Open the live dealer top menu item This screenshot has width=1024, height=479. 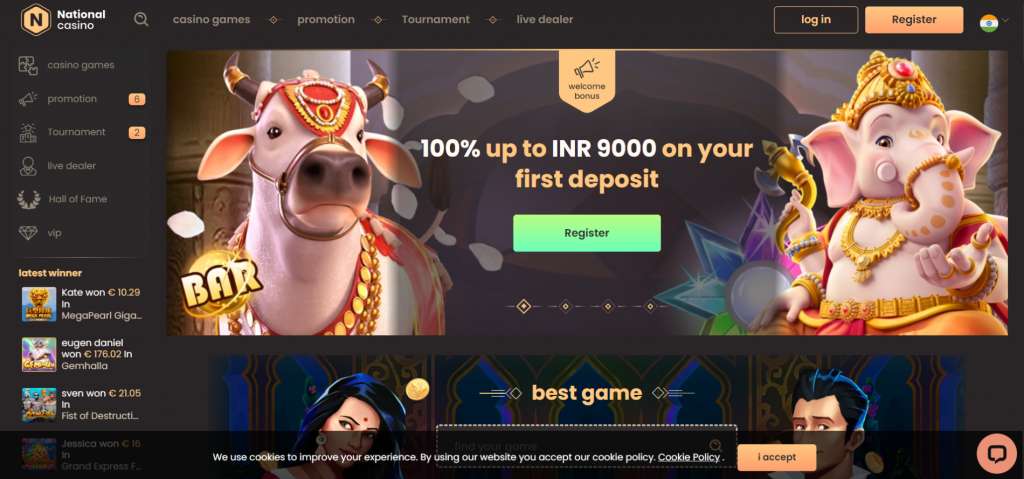click(545, 20)
